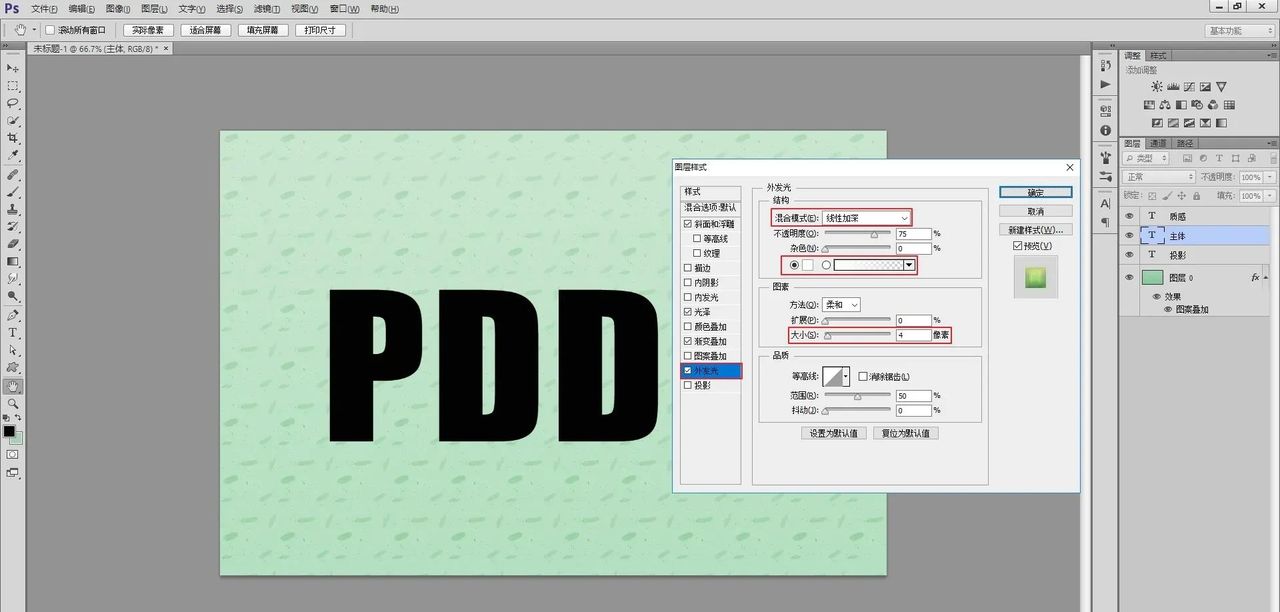This screenshot has width=1280, height=612.
Task: Toggle the 预览 preview checkbox
Action: coord(1017,246)
